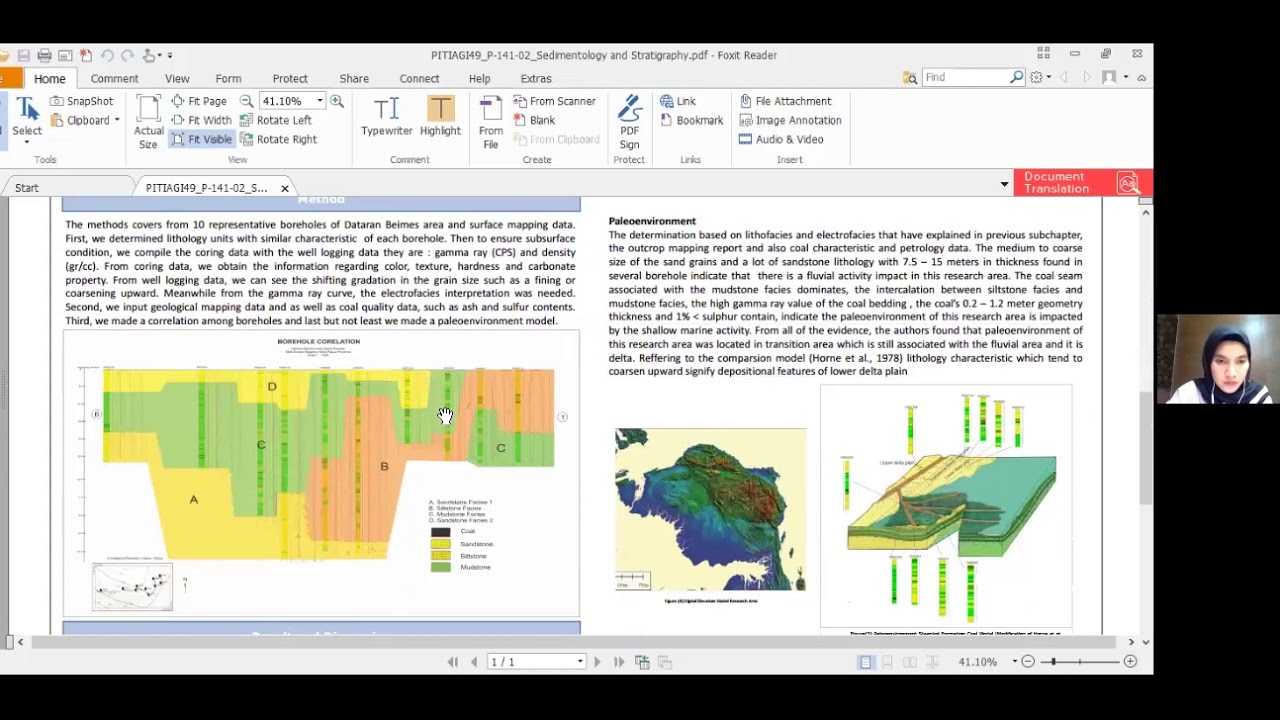The image size is (1280, 720).
Task: Rotate the page left
Action: [x=276, y=120]
